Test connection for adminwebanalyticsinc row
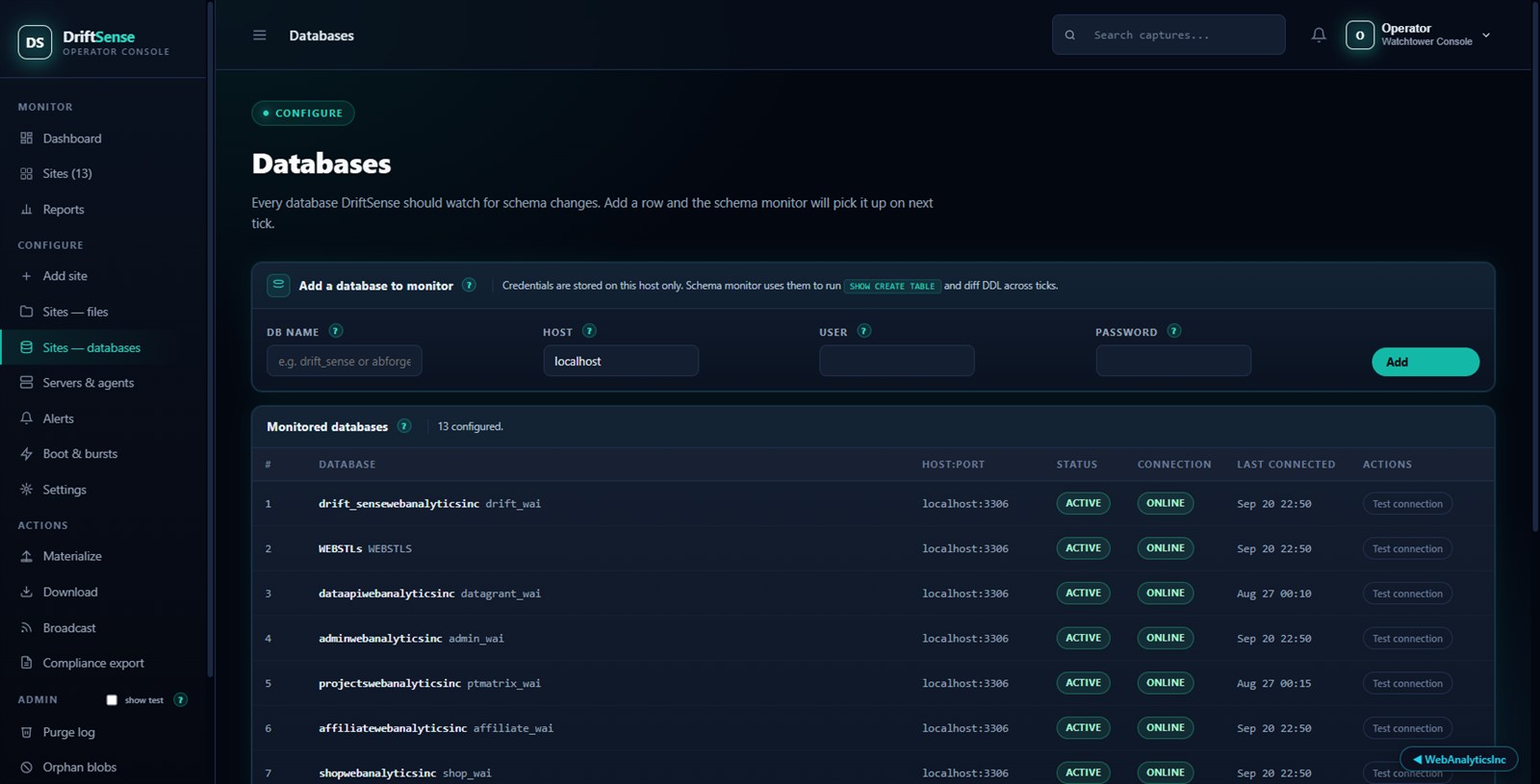Image resolution: width=1540 pixels, height=784 pixels. click(1407, 639)
